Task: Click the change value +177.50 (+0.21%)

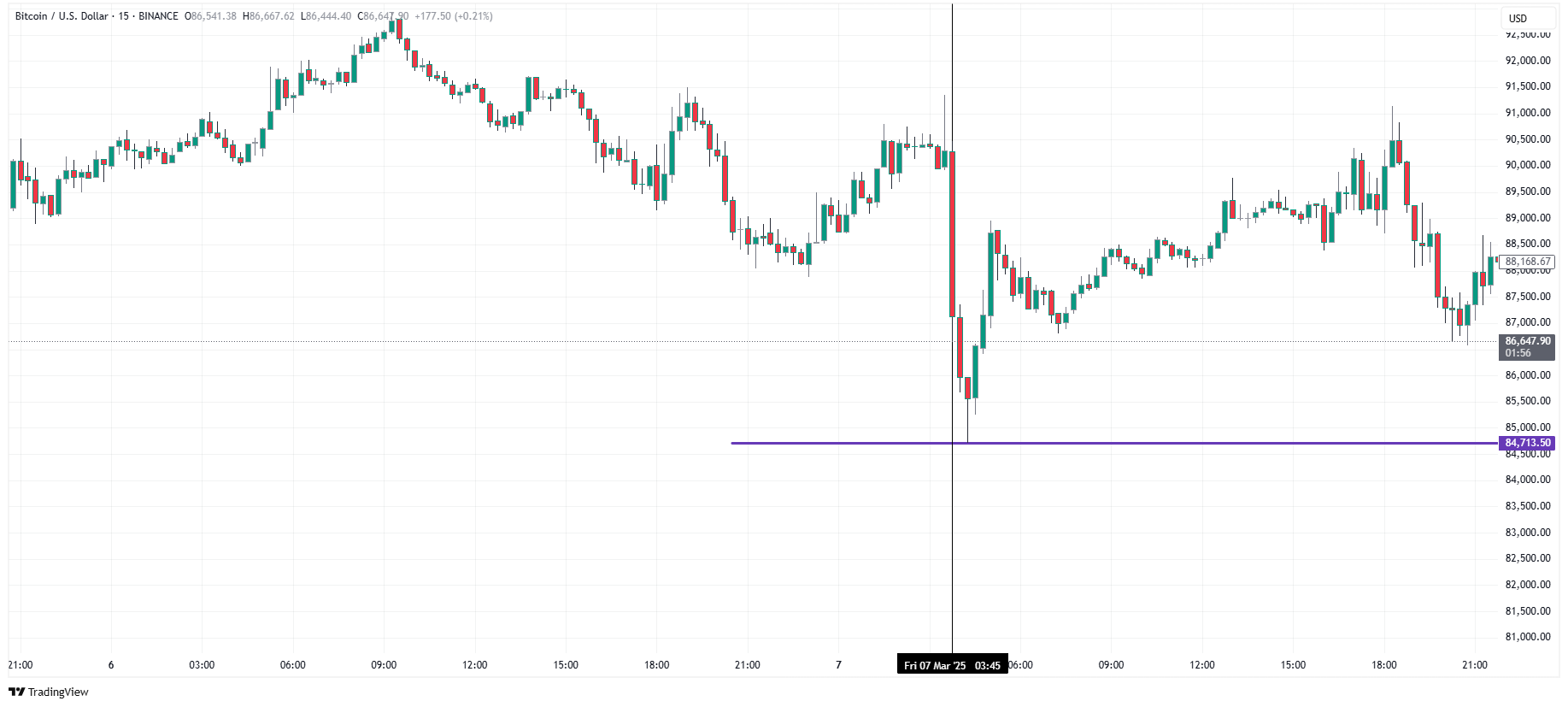Action: 453,16
